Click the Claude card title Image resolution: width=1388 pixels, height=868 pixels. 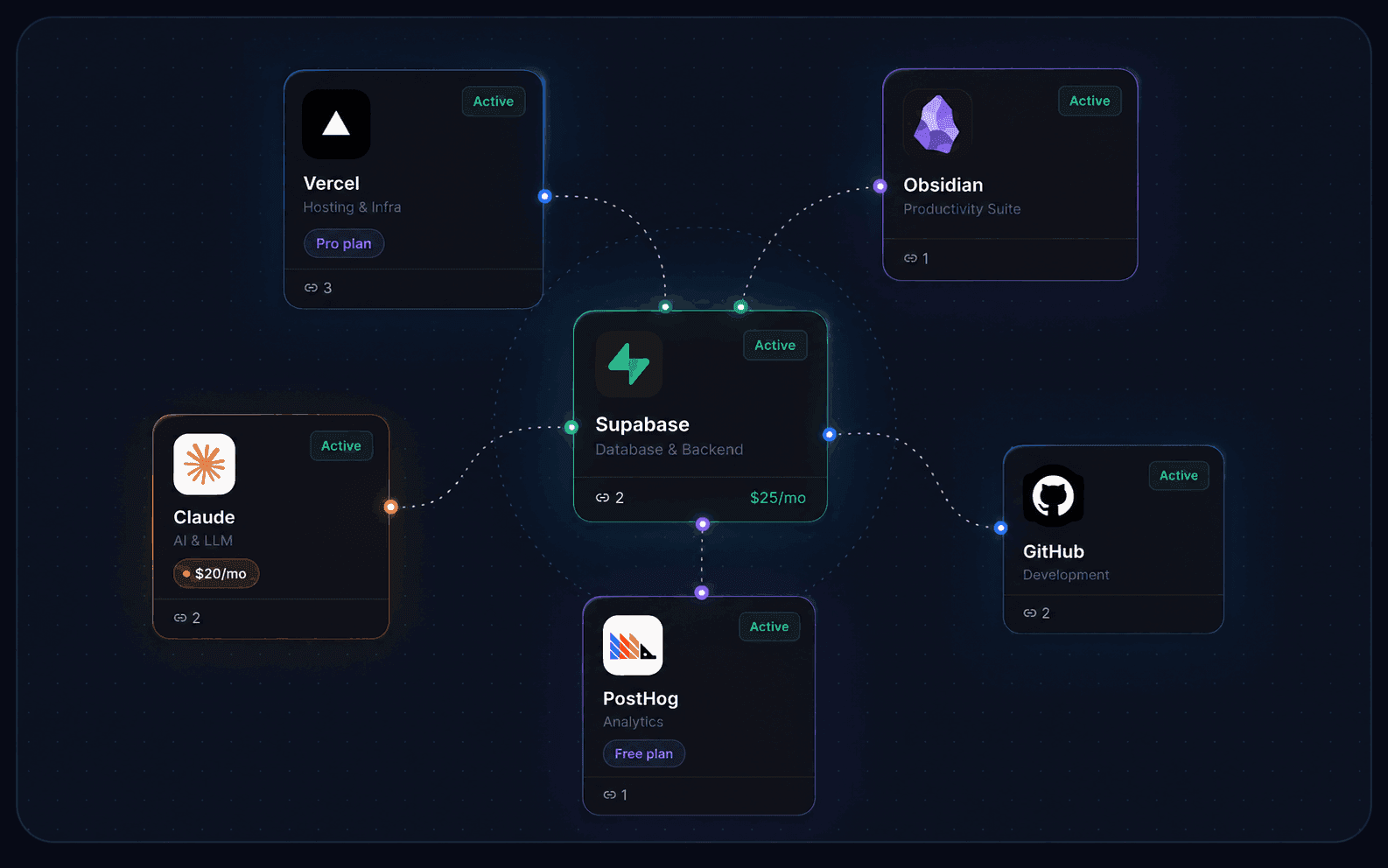pyautogui.click(x=205, y=517)
